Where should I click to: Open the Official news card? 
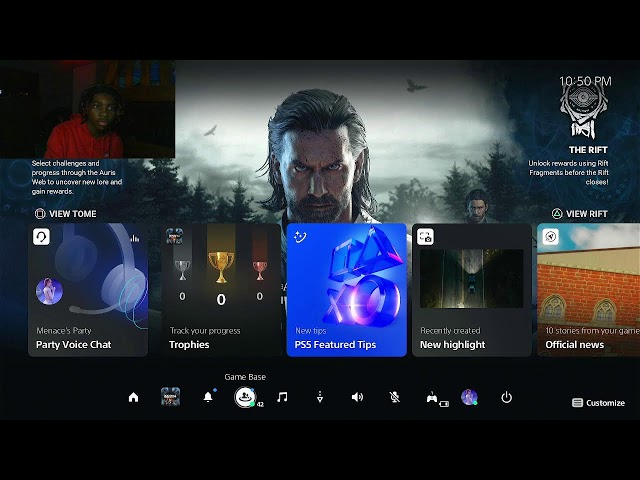[x=589, y=290]
